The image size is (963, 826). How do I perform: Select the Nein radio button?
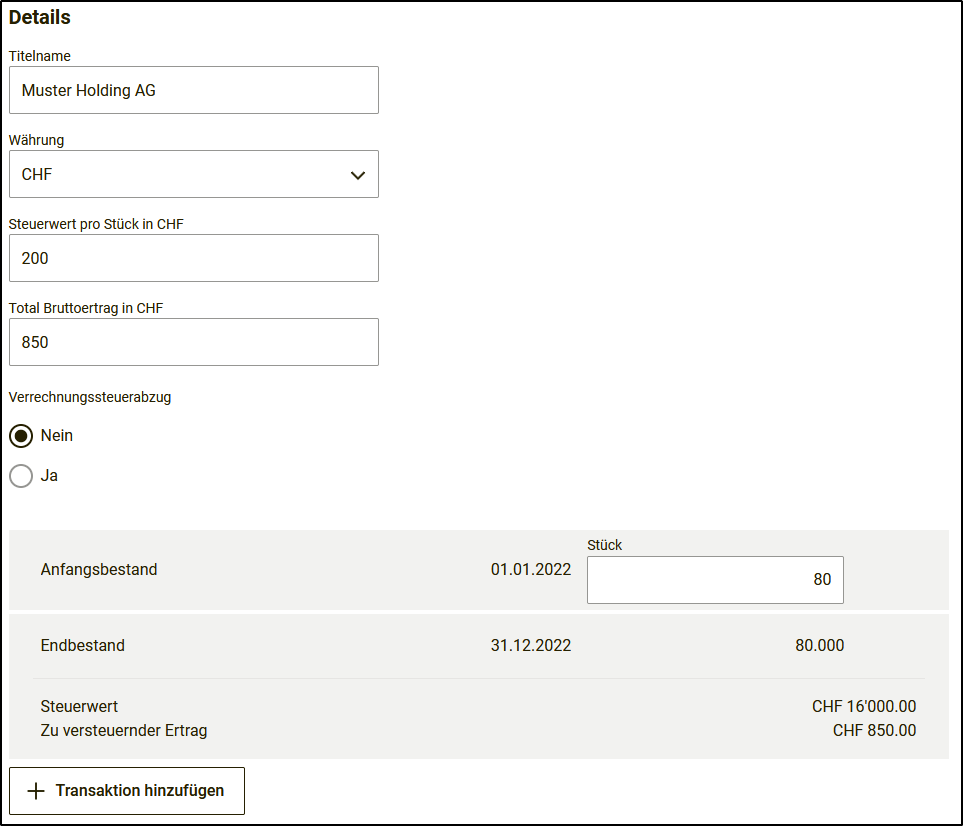(x=21, y=436)
